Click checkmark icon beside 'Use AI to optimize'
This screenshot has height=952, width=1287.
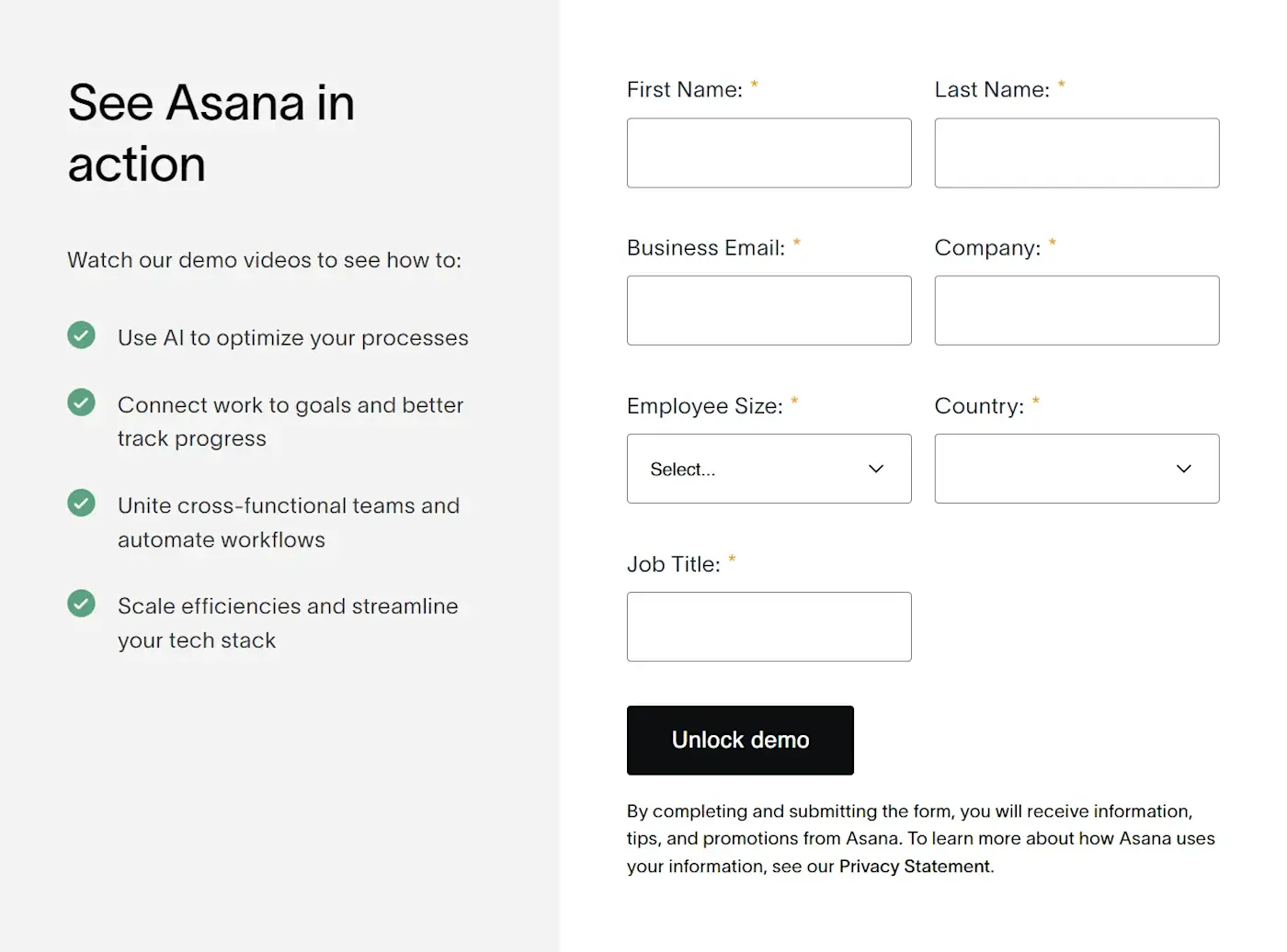click(81, 335)
